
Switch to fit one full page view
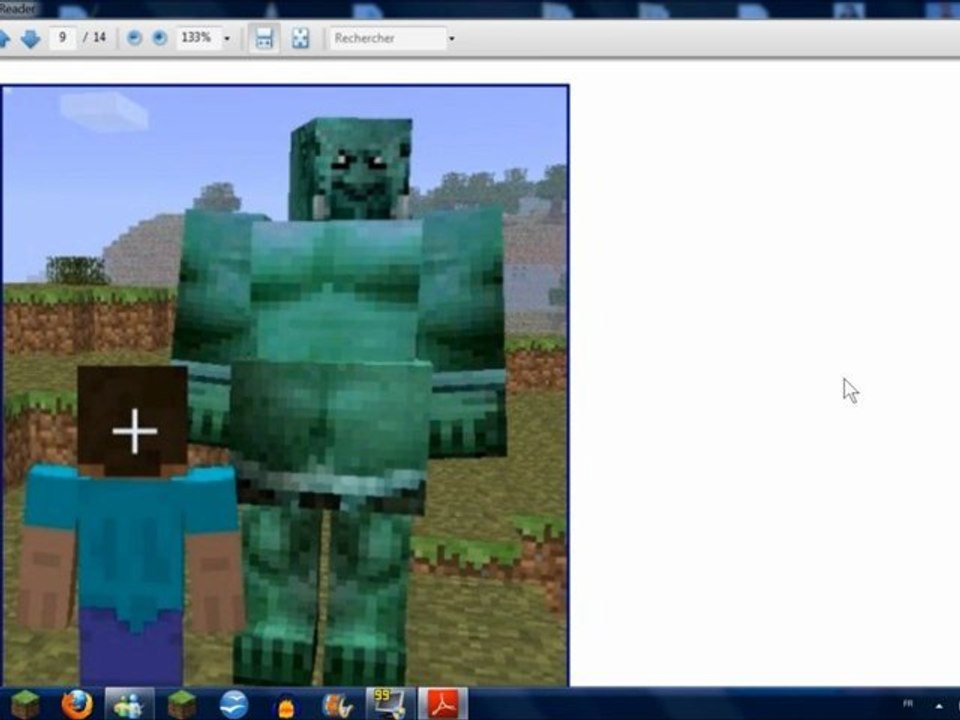tap(301, 38)
